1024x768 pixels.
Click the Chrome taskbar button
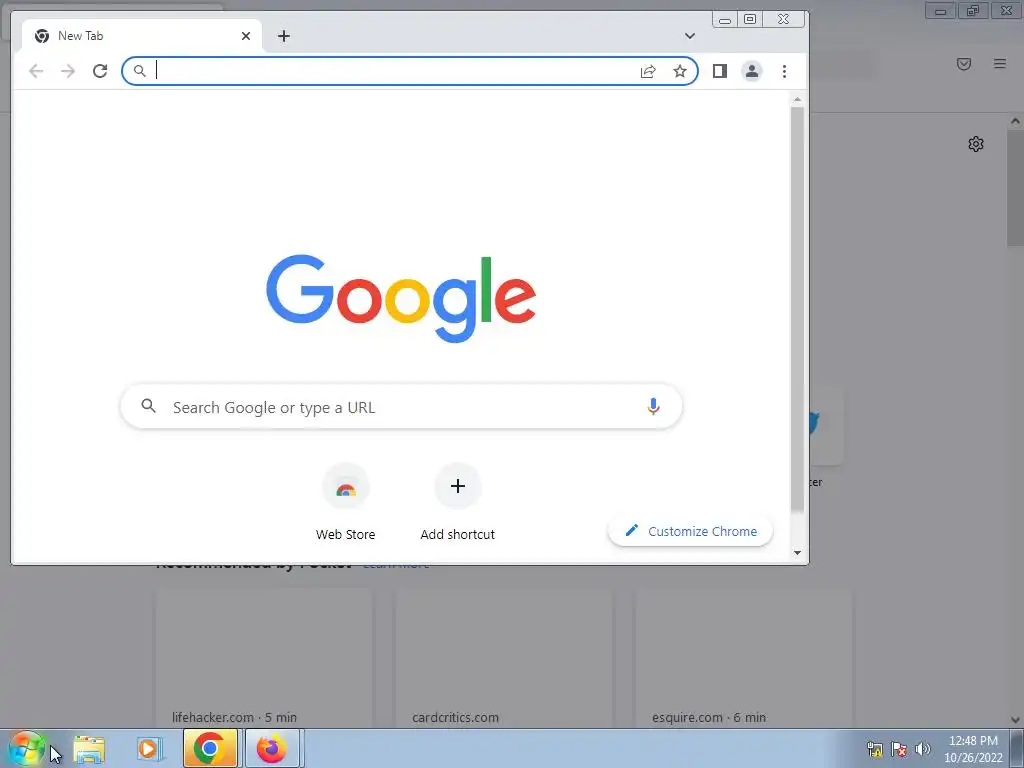click(x=210, y=748)
